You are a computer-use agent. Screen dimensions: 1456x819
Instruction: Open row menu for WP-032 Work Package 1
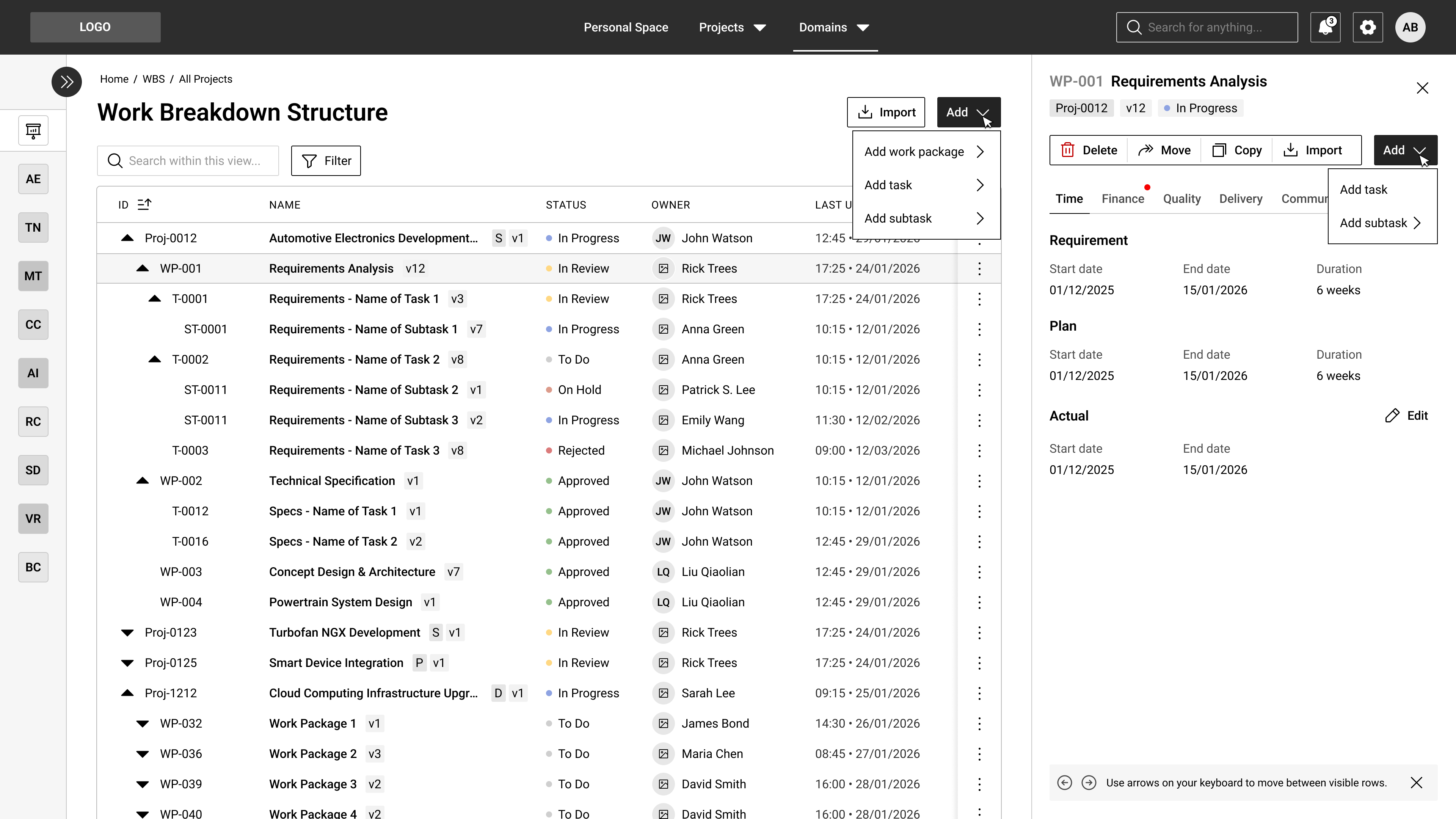pos(979,723)
